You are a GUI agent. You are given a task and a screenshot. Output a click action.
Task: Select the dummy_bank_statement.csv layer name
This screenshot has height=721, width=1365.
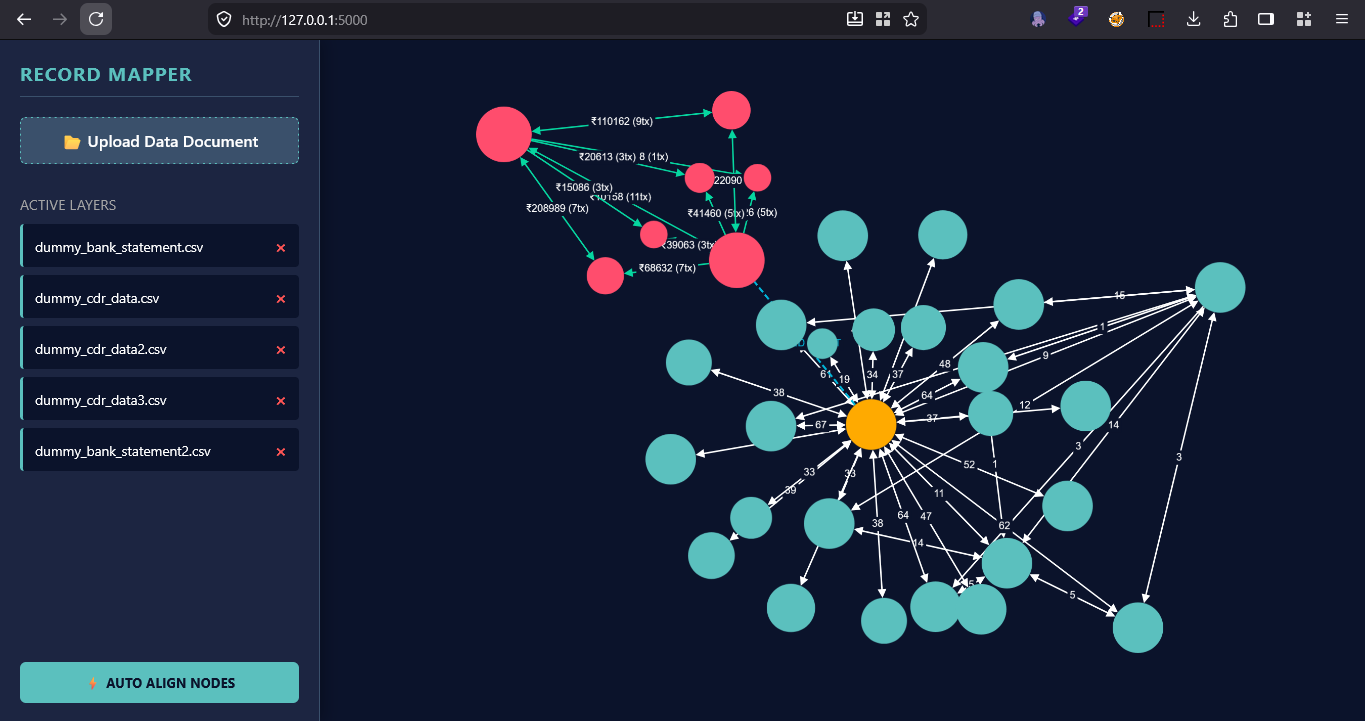[x=119, y=247]
